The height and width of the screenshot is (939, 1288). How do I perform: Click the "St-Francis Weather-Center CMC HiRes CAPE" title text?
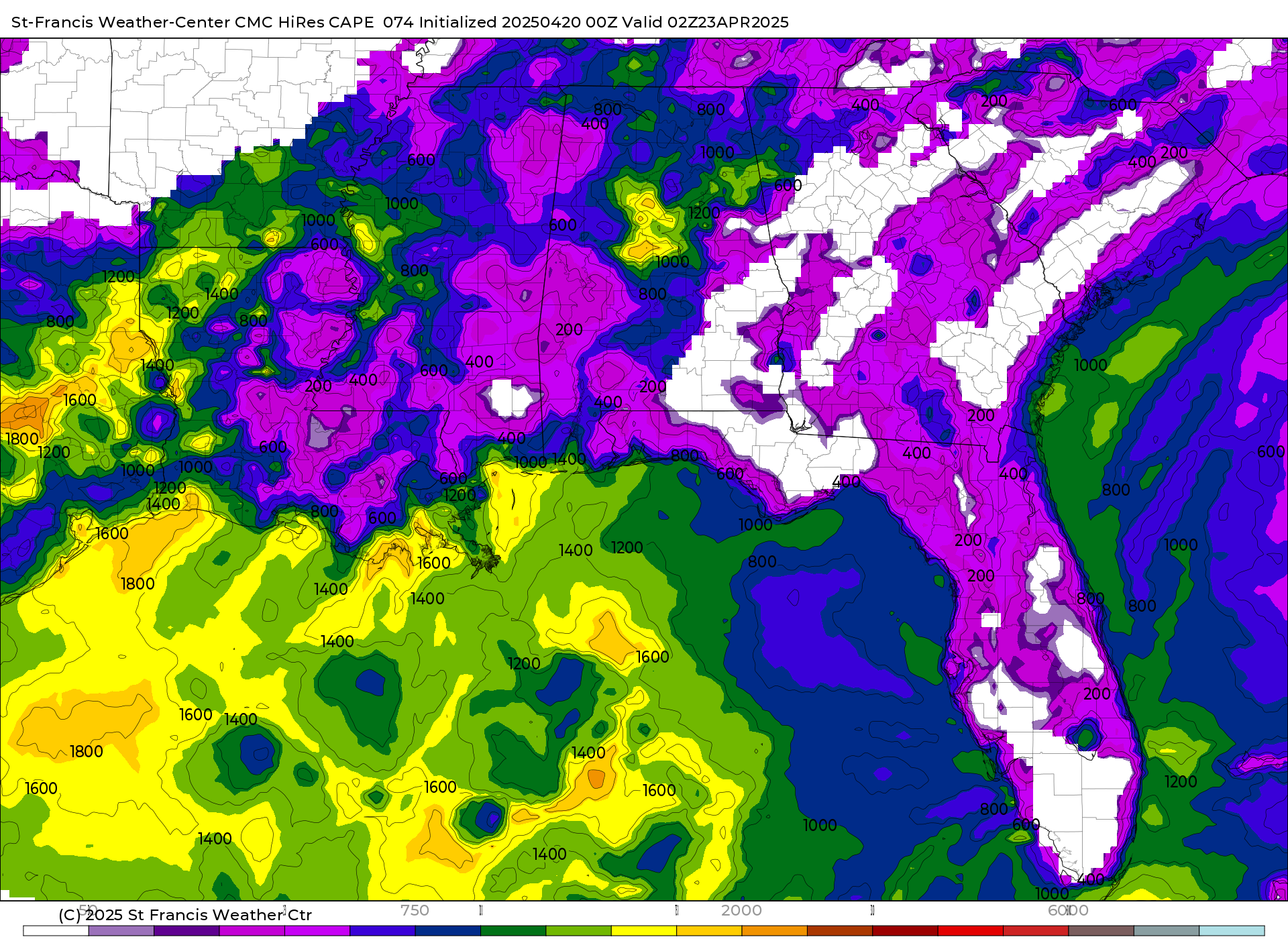[x=193, y=22]
